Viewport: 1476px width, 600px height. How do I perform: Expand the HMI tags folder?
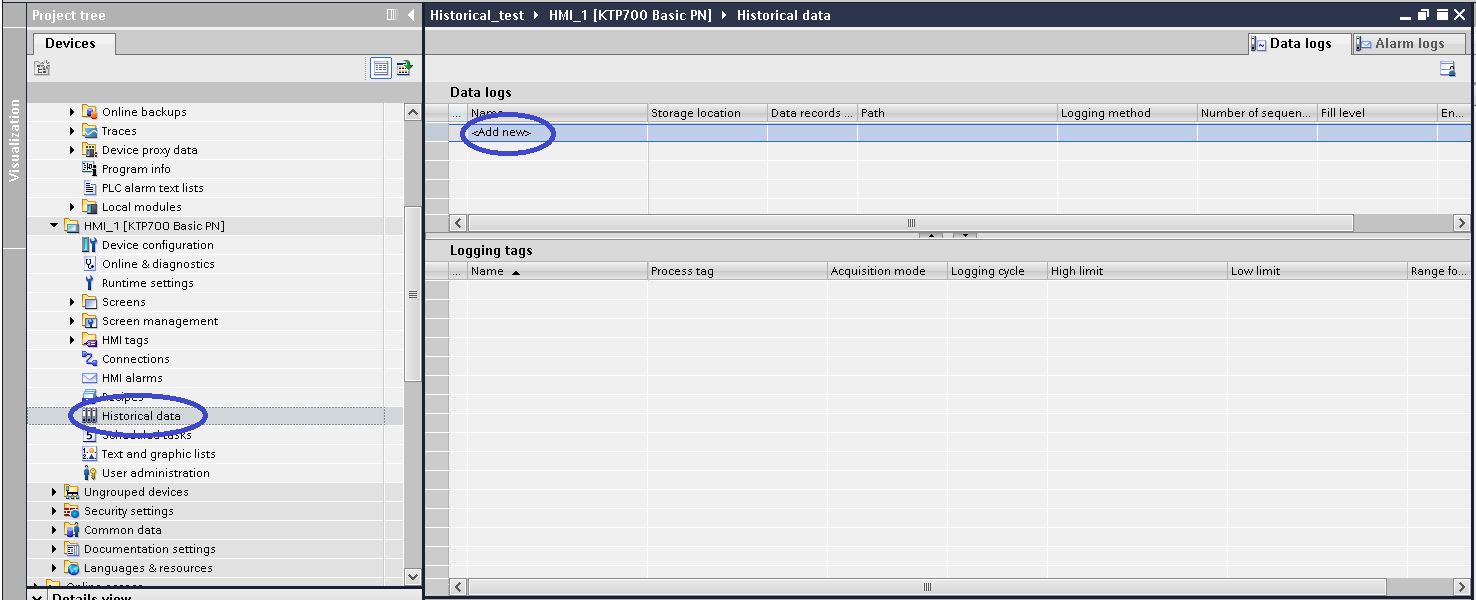[x=72, y=340]
